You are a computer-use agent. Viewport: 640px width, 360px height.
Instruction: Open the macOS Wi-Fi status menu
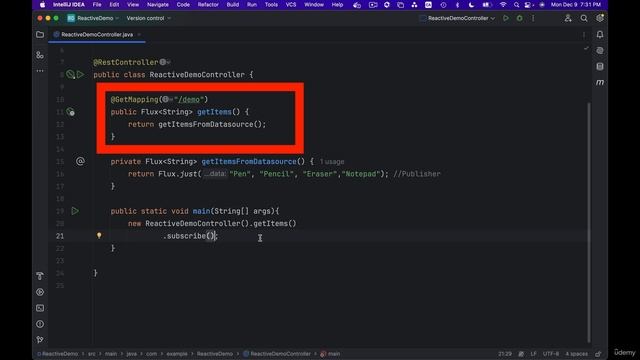[503, 5]
